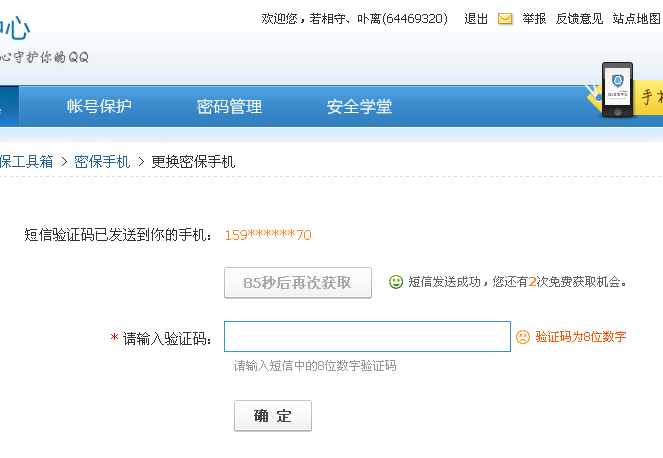
Task: Click the green smiley success icon
Action: tap(396, 282)
